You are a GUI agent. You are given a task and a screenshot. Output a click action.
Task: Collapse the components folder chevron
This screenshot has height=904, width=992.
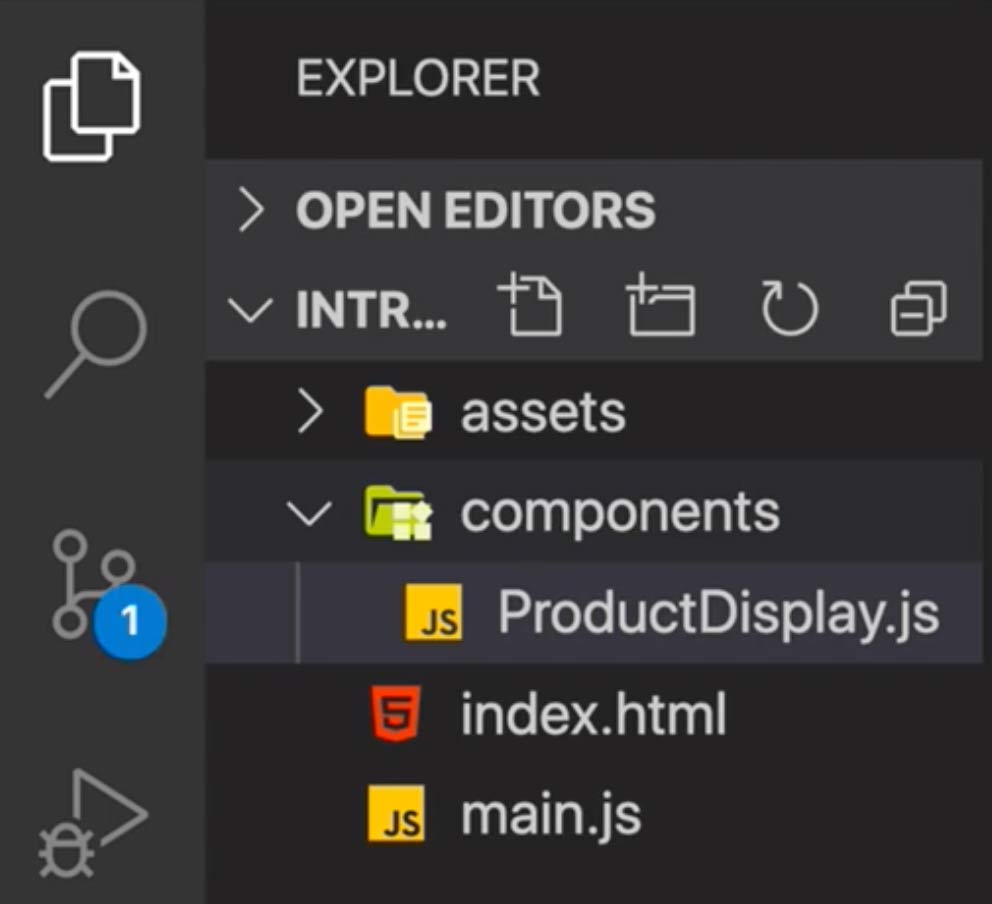point(309,513)
